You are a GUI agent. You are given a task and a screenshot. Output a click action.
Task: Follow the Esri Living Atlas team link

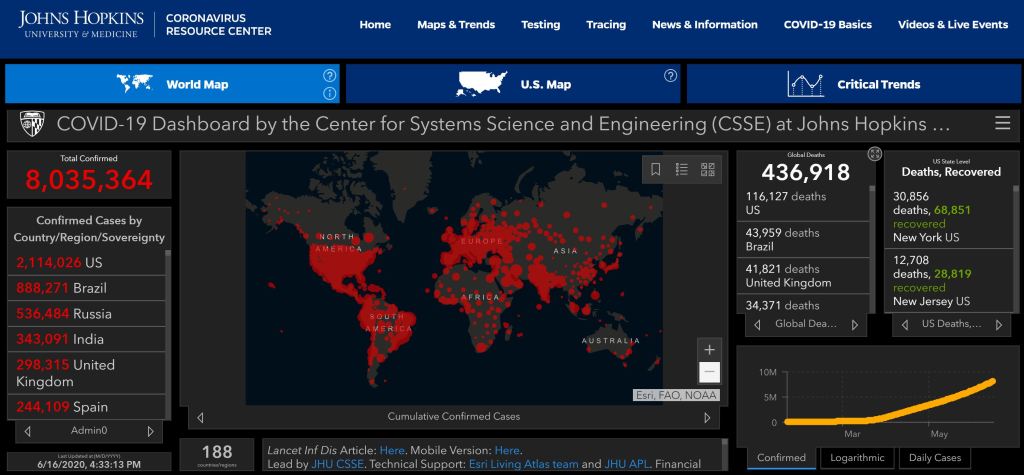(x=524, y=465)
